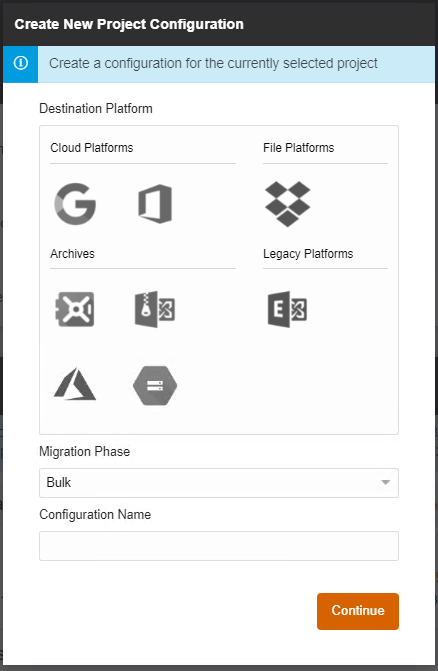This screenshot has height=671, width=438.
Task: Click the Migration Phase label
Action: [85, 451]
